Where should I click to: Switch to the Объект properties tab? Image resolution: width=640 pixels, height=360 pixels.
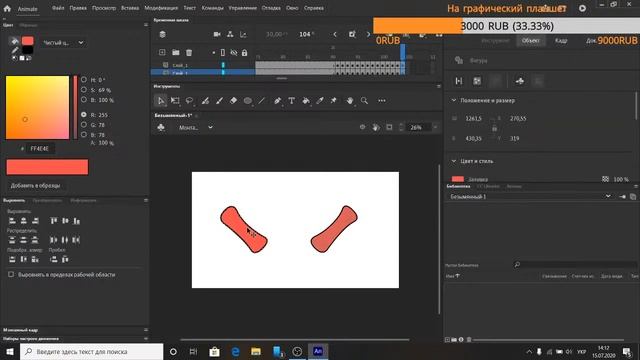click(531, 40)
